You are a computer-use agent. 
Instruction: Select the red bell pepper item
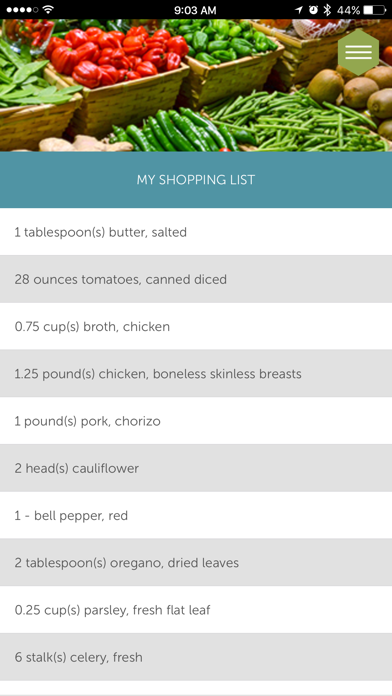tap(196, 515)
